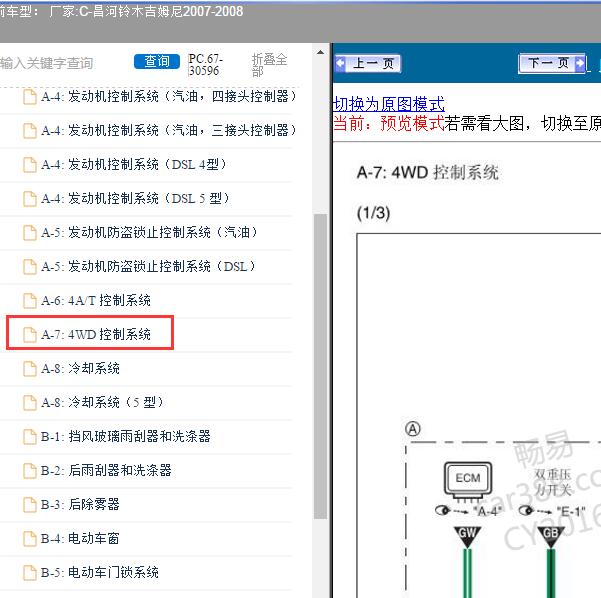Click the keyword search input field
This screenshot has height=598, width=601.
[63, 63]
